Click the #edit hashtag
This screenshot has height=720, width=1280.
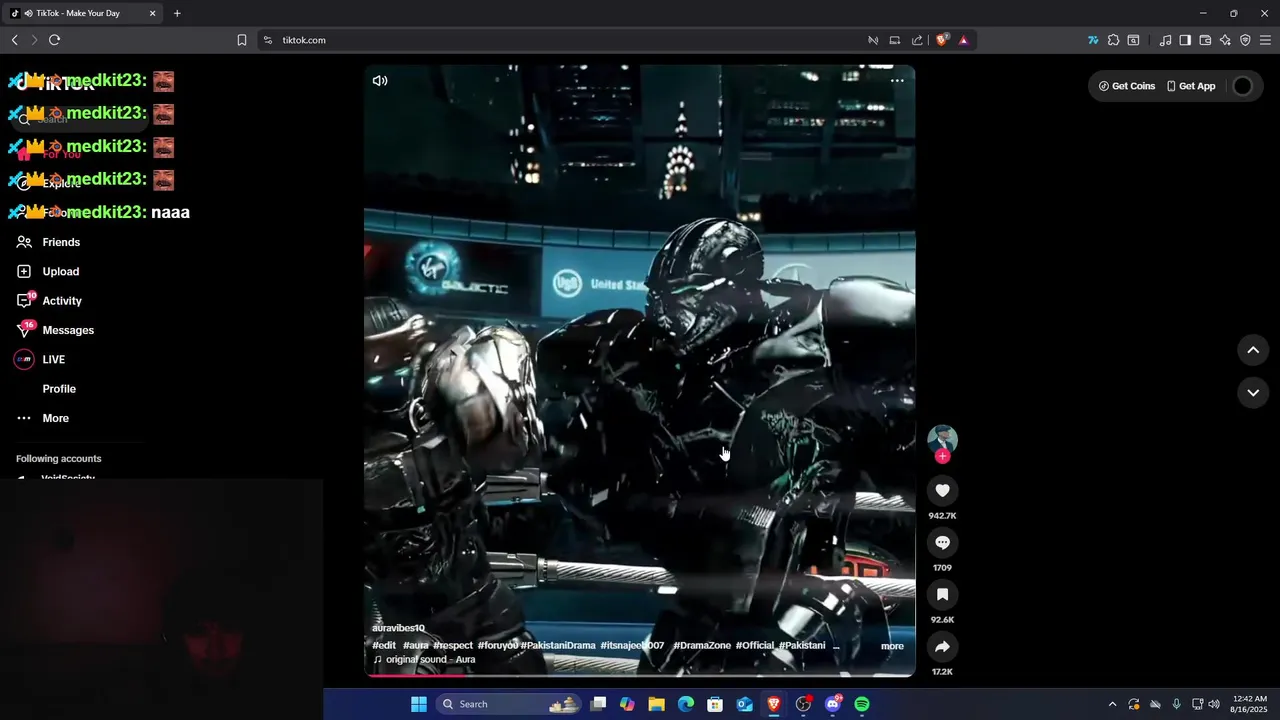click(x=384, y=646)
